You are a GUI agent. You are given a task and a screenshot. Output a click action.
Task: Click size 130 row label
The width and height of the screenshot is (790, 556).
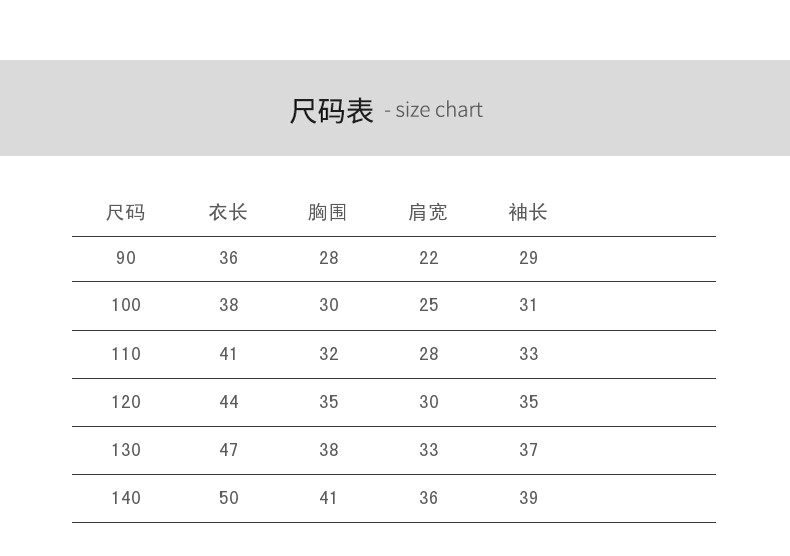point(126,450)
